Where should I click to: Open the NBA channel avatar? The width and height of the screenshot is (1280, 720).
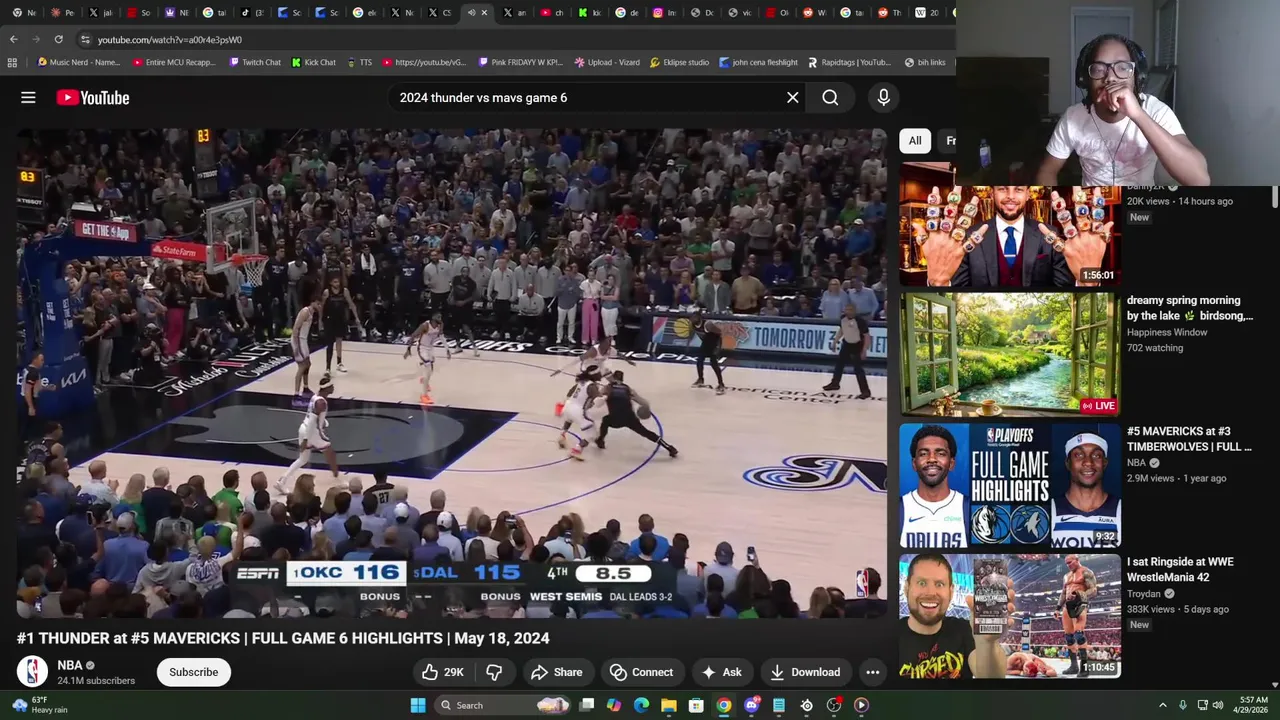32,671
